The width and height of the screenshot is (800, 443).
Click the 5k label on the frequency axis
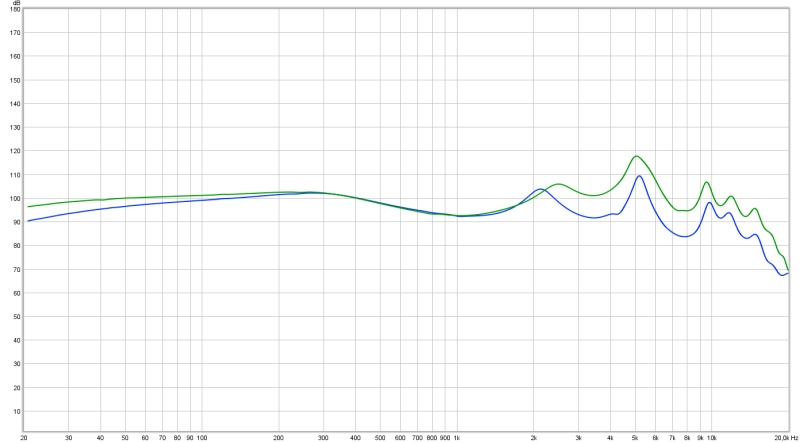click(x=635, y=438)
